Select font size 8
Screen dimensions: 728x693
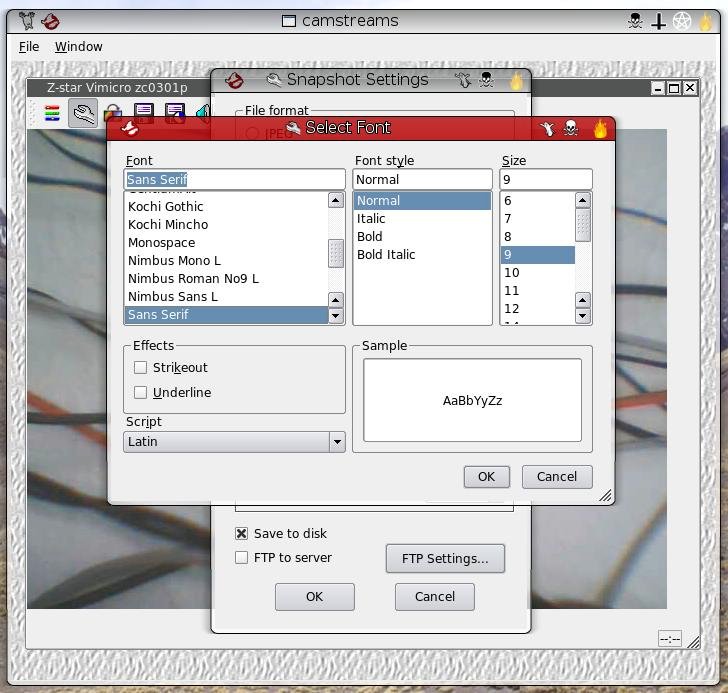(x=538, y=237)
